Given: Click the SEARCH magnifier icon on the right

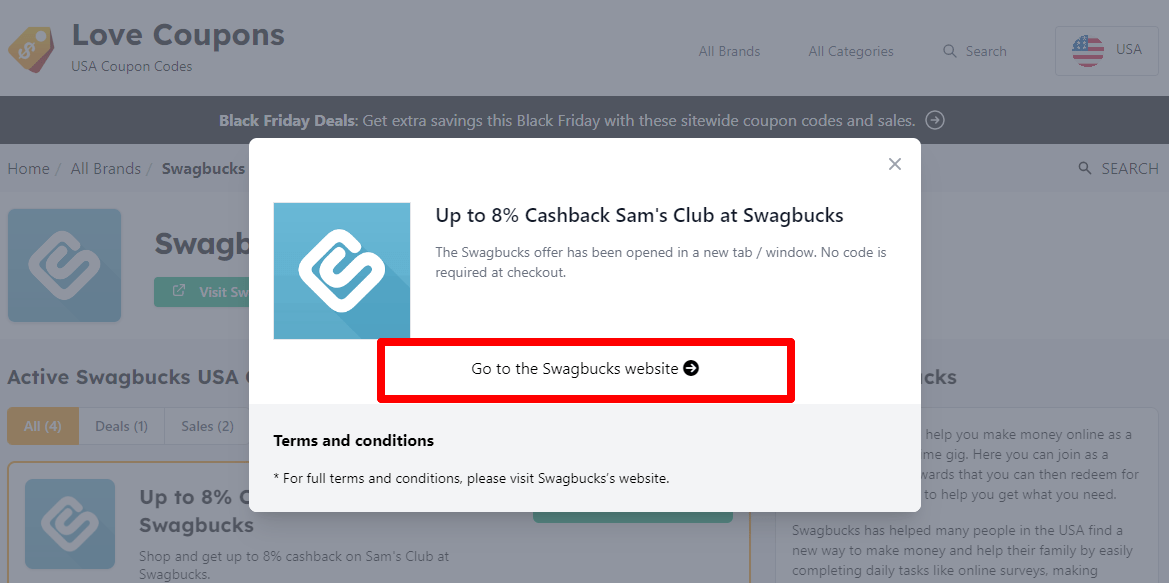Looking at the screenshot, I should pos(1086,168).
